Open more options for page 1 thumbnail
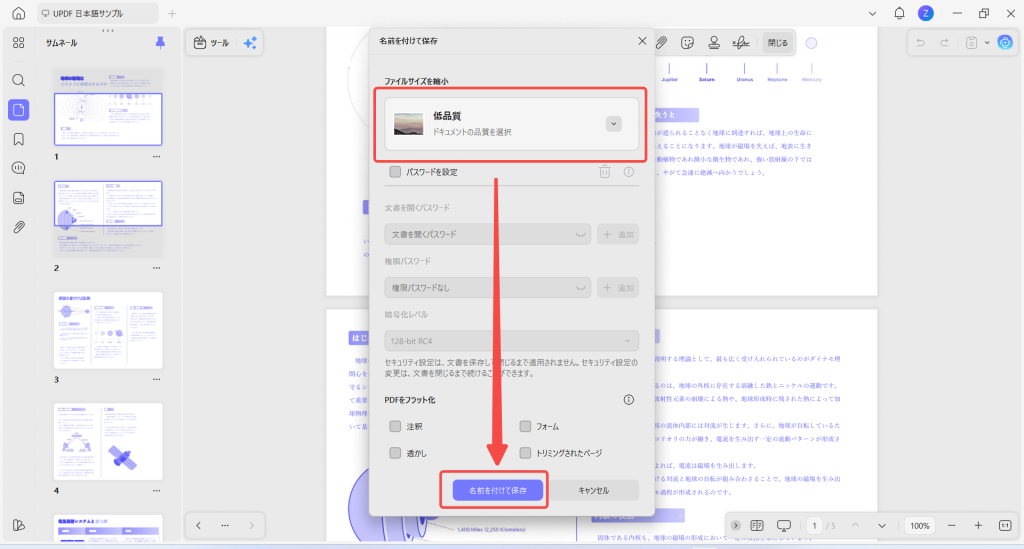The width and height of the screenshot is (1024, 549). tap(157, 157)
